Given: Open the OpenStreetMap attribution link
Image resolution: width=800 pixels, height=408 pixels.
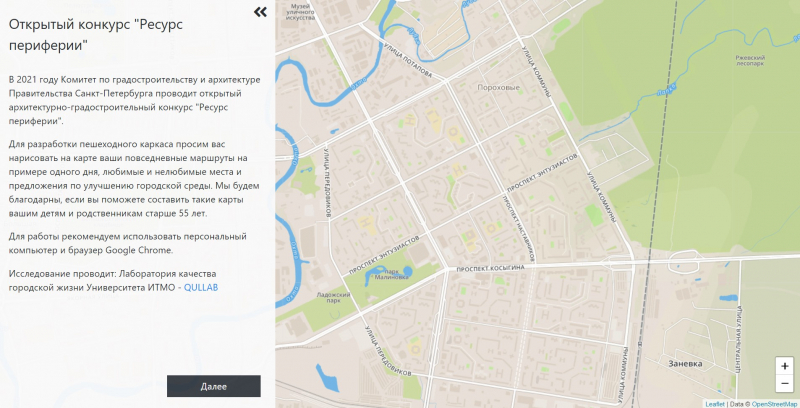Looking at the screenshot, I should 774,404.
